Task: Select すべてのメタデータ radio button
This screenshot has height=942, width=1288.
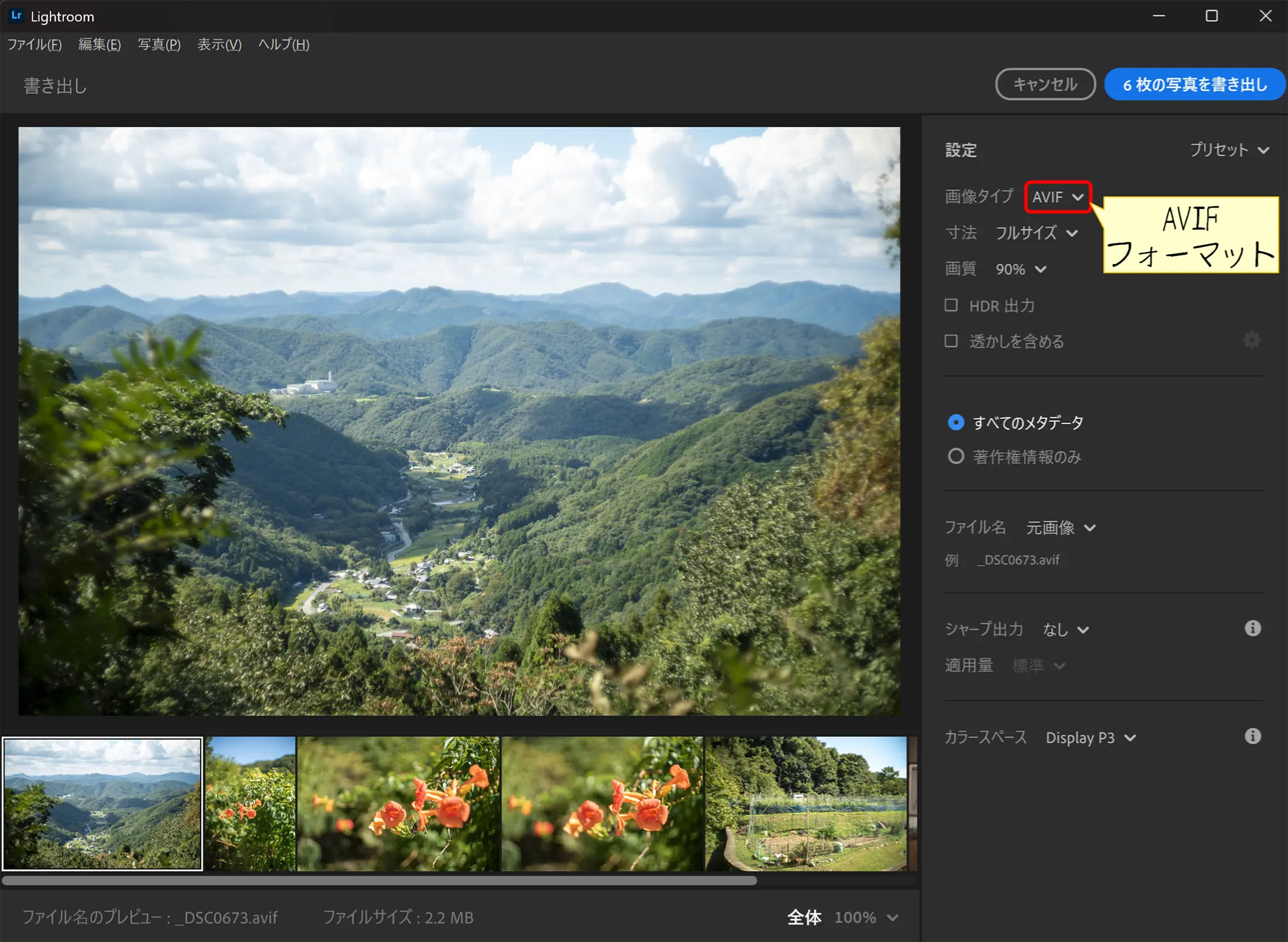Action: coord(956,423)
